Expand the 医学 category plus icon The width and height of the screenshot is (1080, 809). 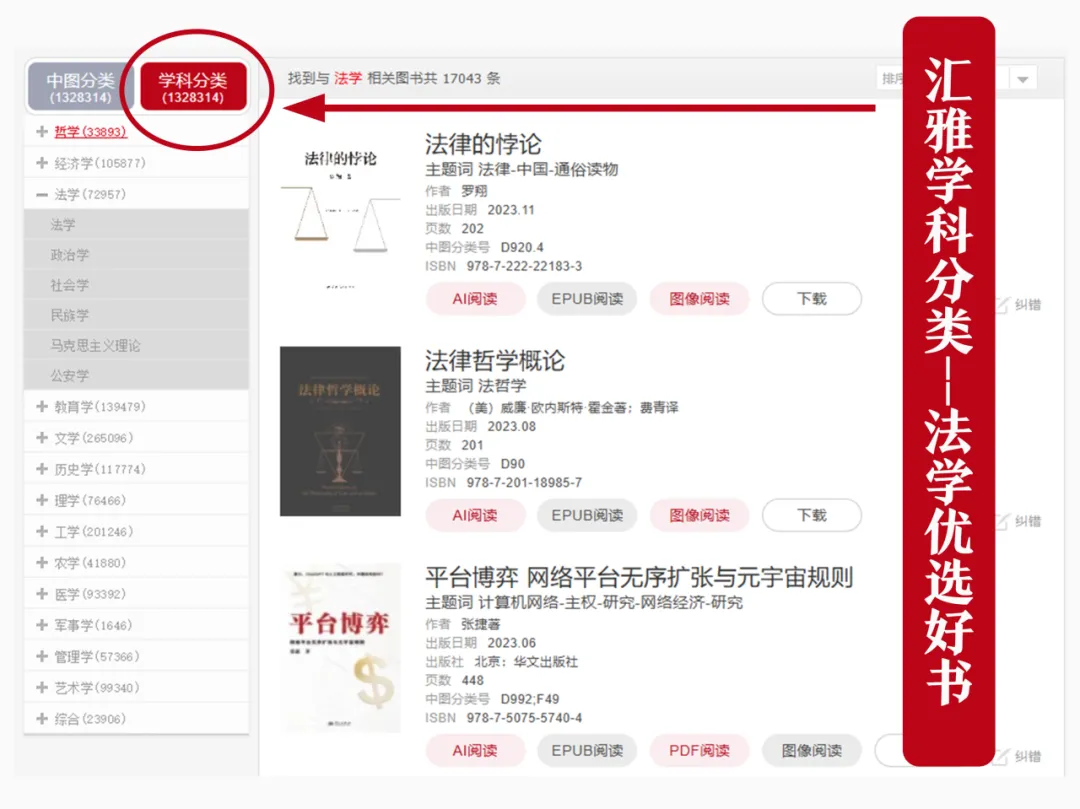pos(42,594)
